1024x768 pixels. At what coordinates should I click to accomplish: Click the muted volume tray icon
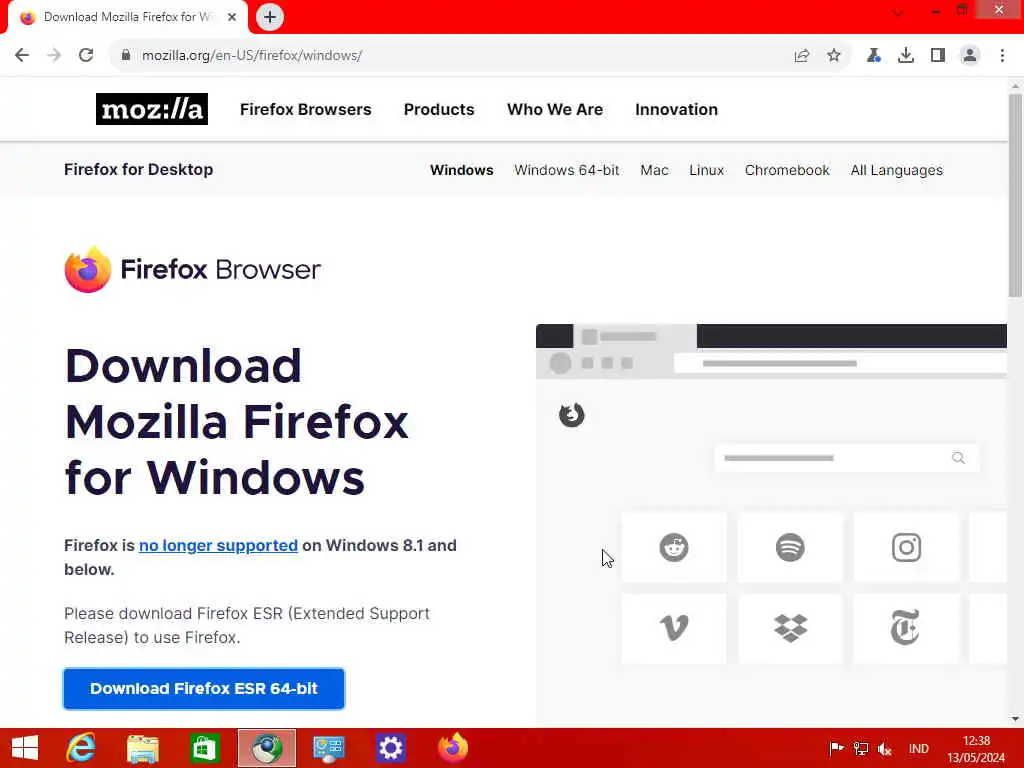pyautogui.click(x=885, y=748)
